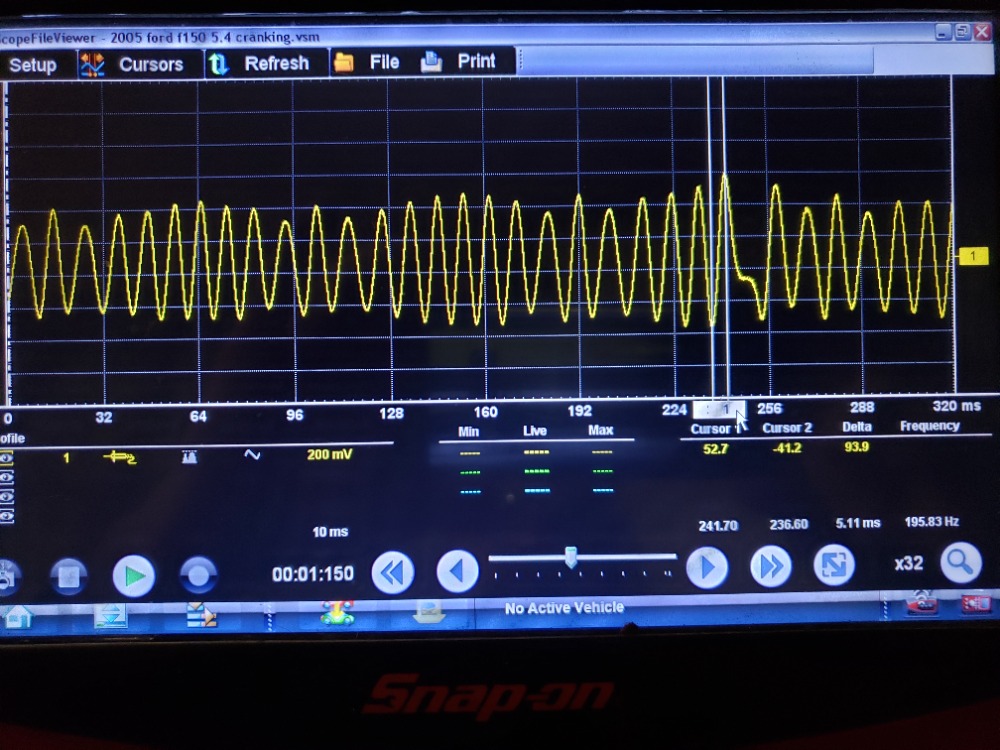This screenshot has width=1000, height=750.
Task: Click the fast rewind double-arrow button
Action: pos(393,572)
